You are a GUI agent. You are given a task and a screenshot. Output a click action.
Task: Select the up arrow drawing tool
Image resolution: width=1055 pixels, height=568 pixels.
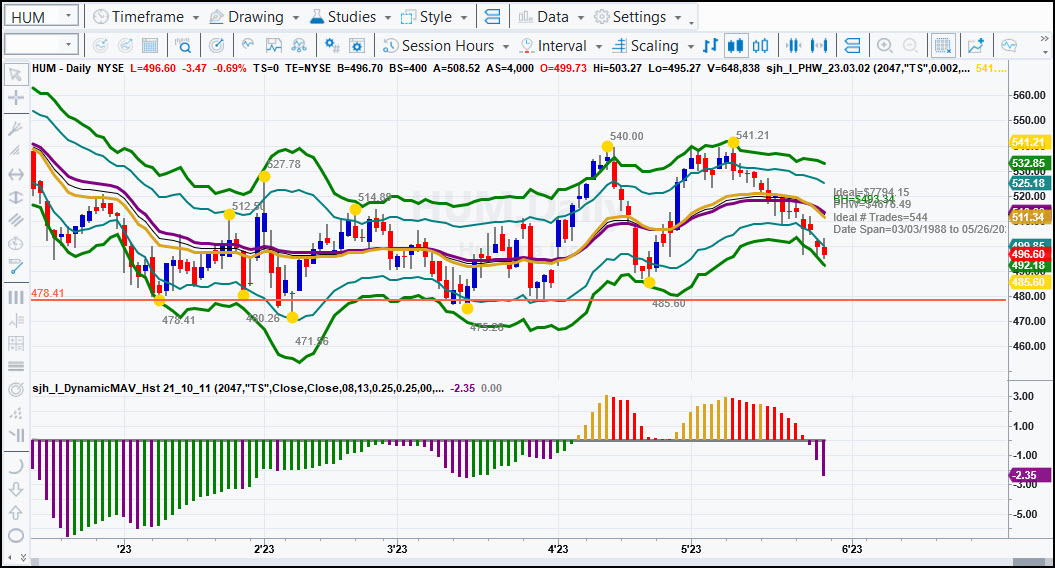coord(15,513)
